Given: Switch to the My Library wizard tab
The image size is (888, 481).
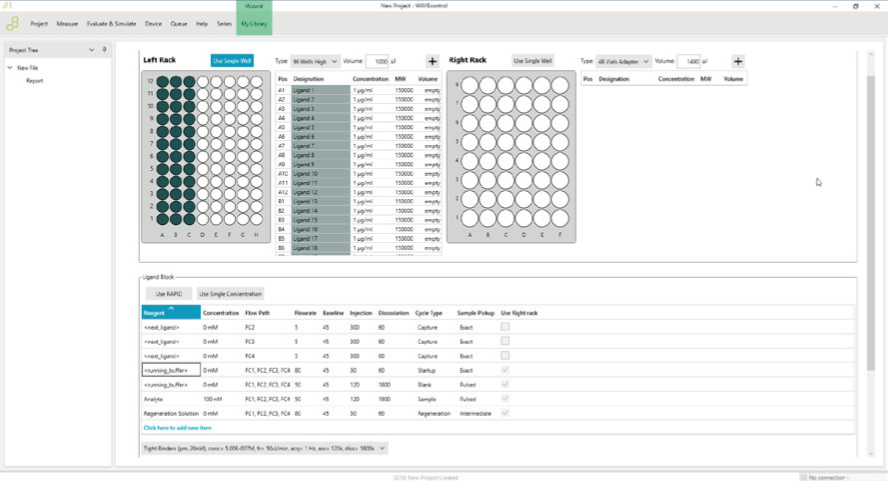Looking at the screenshot, I should 254,24.
